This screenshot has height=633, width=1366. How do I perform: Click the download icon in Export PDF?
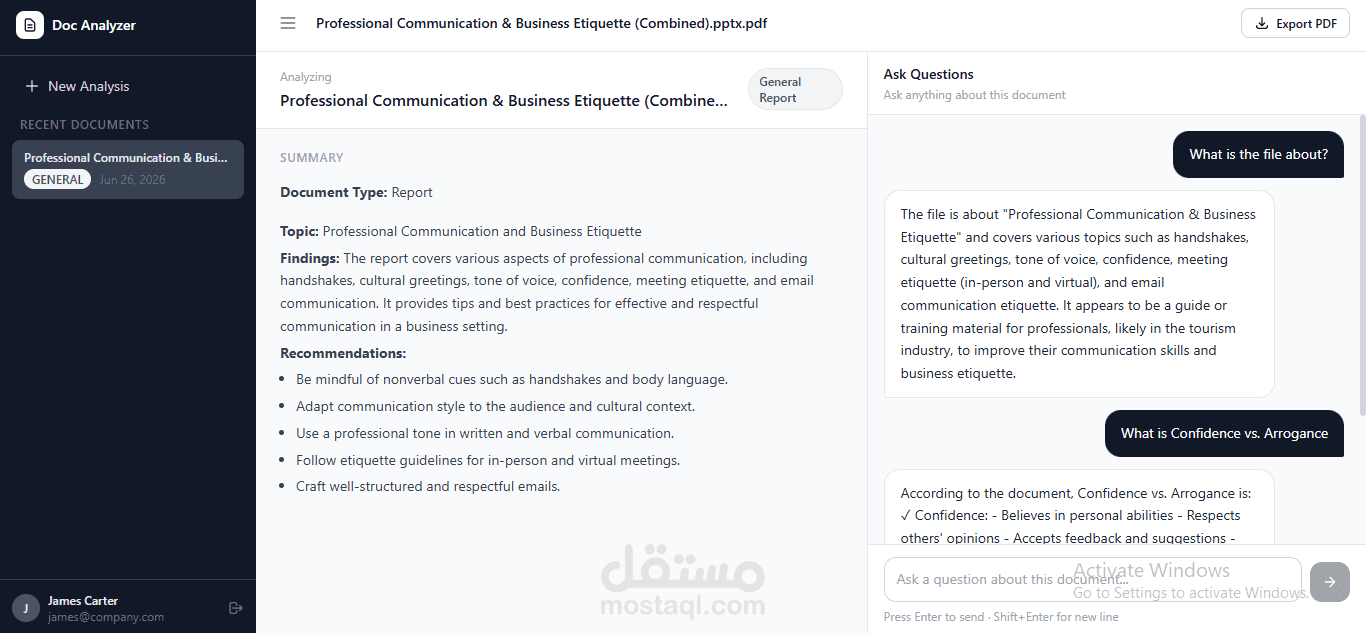pyautogui.click(x=1262, y=24)
